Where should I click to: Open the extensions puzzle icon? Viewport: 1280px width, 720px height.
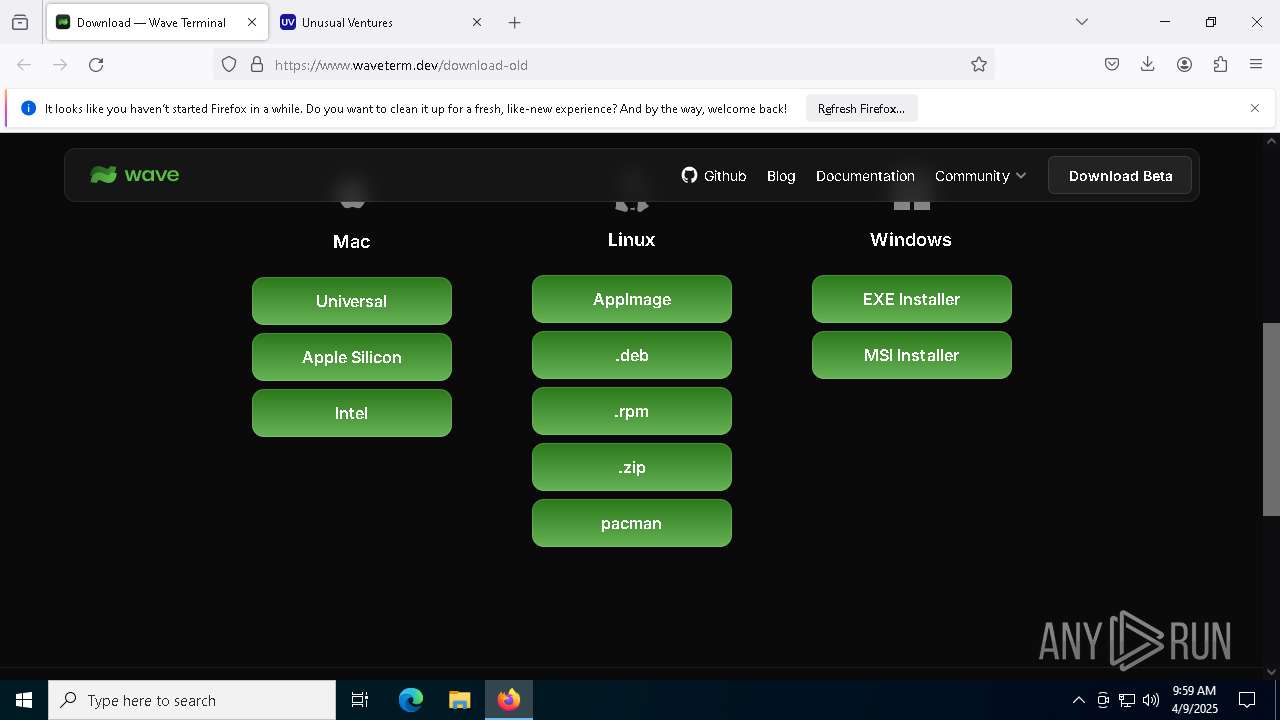[x=1220, y=65]
